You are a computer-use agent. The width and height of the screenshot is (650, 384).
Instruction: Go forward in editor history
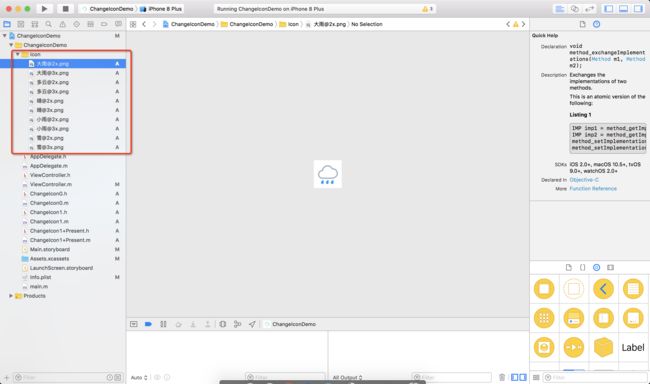[154, 24]
